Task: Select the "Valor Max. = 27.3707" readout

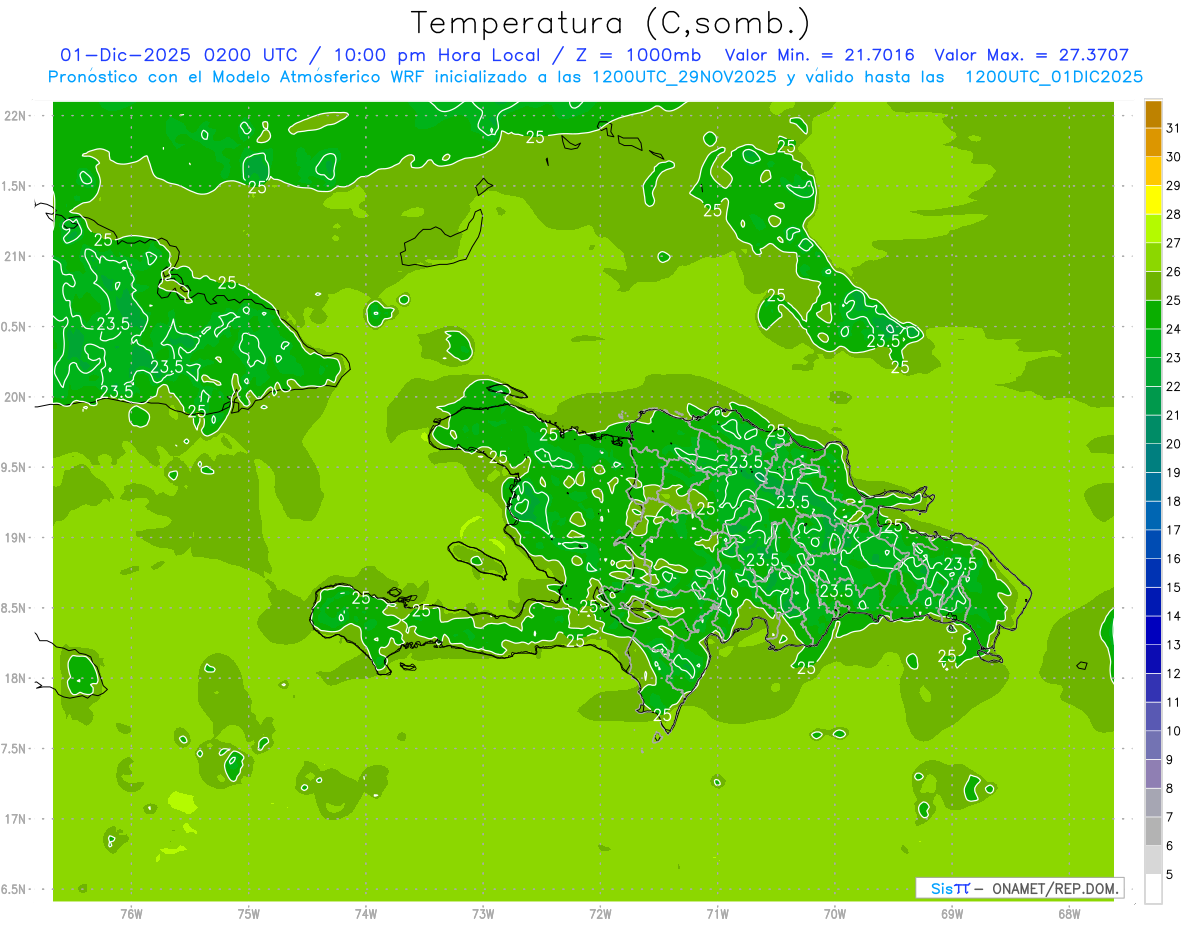Action: point(1031,55)
